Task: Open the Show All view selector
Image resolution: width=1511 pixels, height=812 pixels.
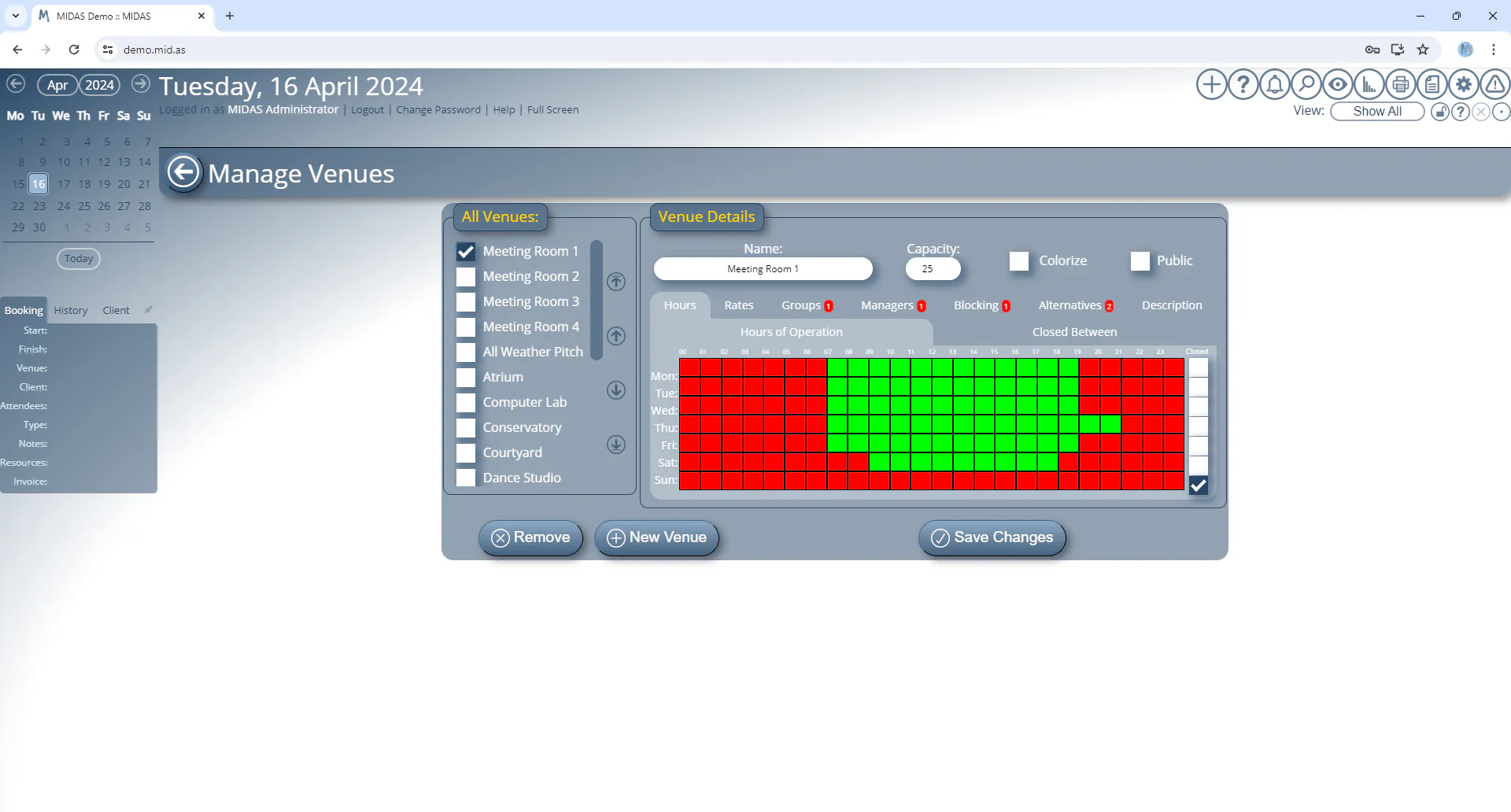Action: (x=1377, y=112)
